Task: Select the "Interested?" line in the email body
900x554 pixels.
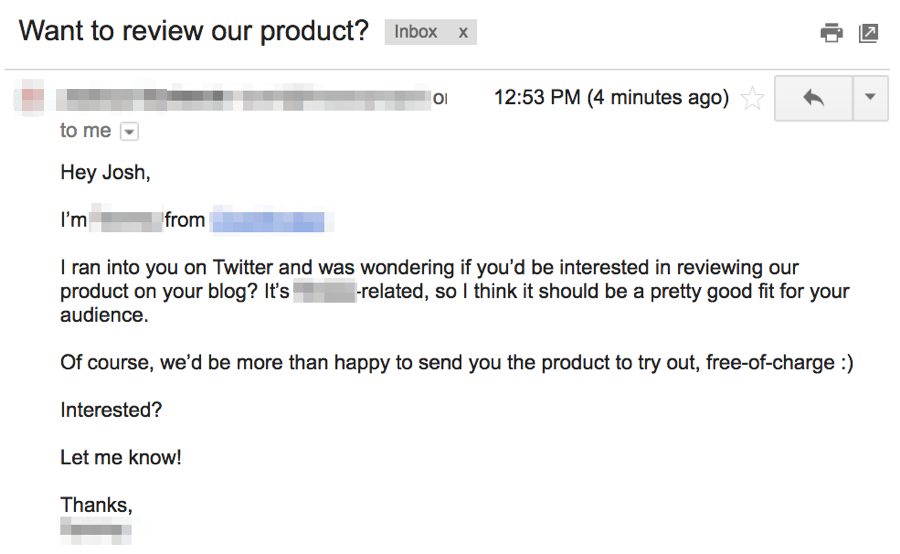Action: click(111, 410)
